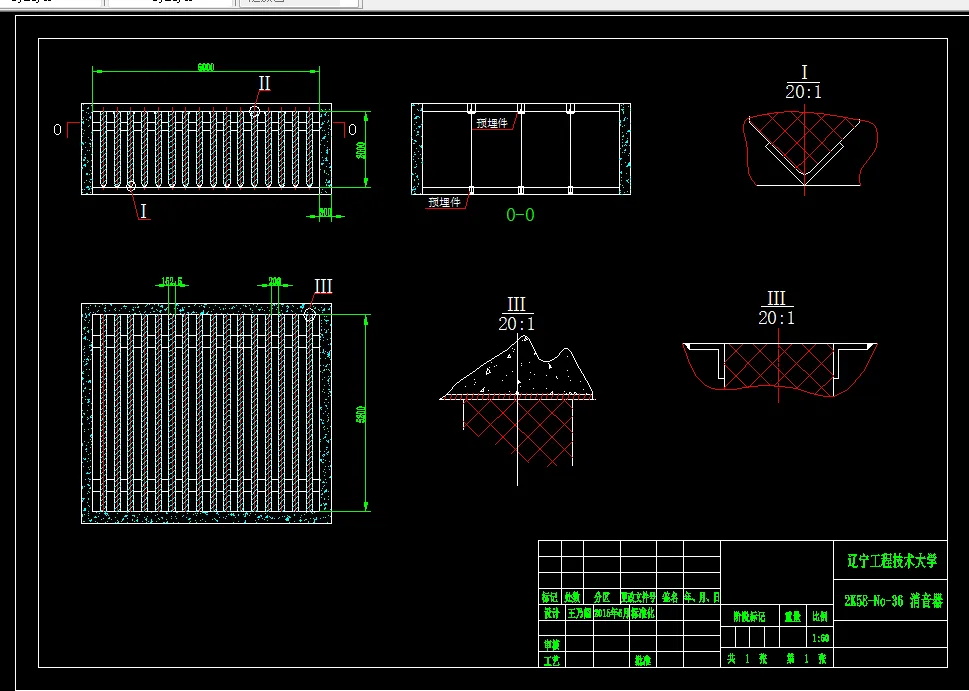Image resolution: width=969 pixels, height=691 pixels.
Task: Select the center III 20:1 detail title
Action: pos(517,314)
